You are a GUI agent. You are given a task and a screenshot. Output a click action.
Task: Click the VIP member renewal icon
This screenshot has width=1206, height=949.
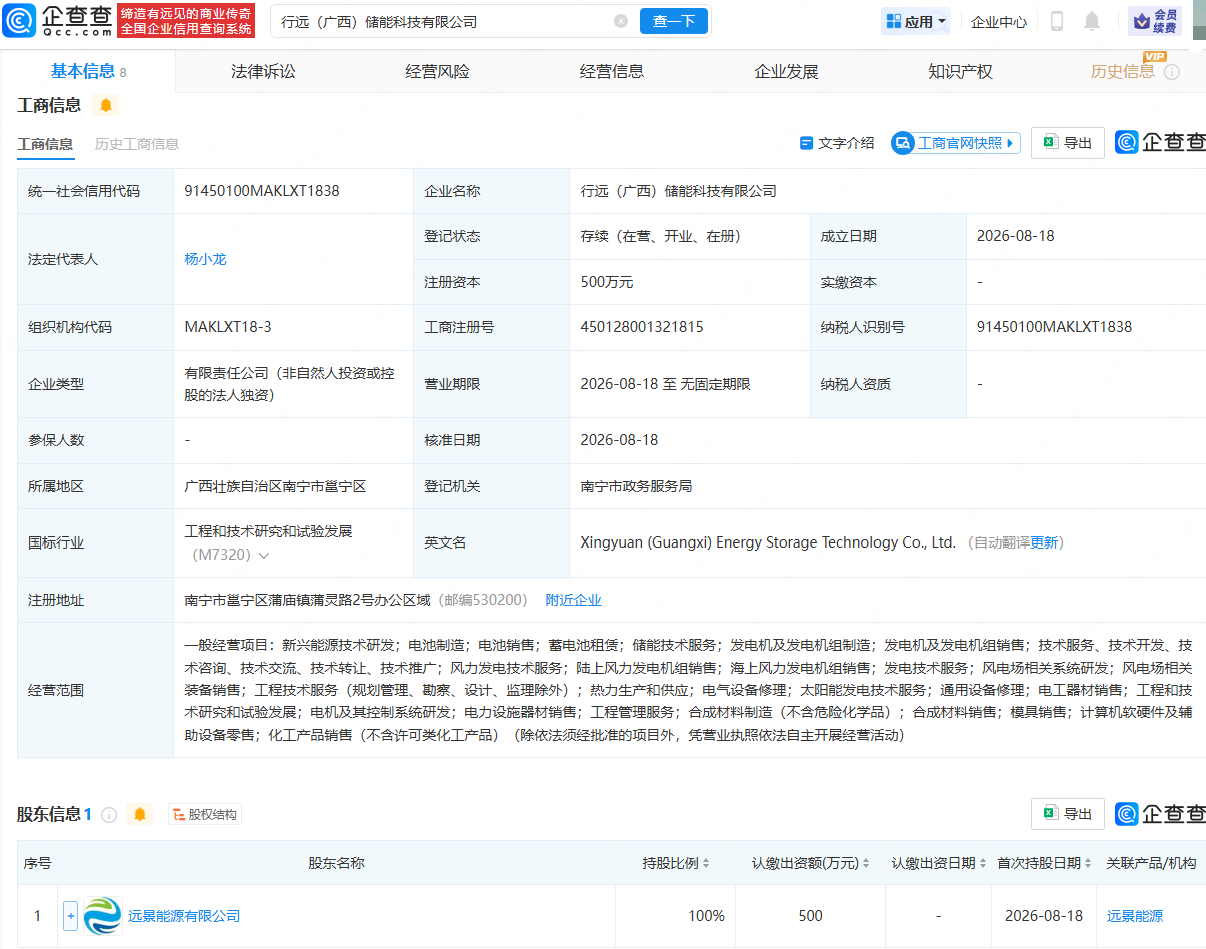coord(1155,21)
